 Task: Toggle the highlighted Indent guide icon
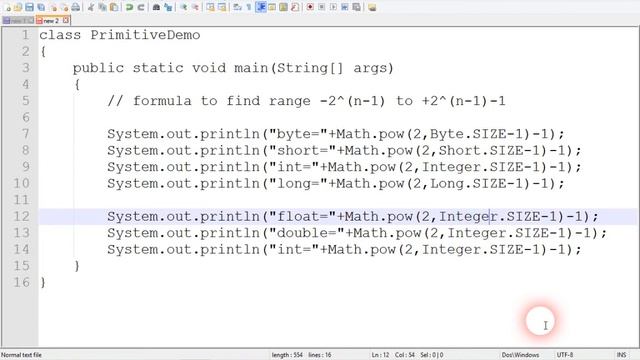coord(260,7)
